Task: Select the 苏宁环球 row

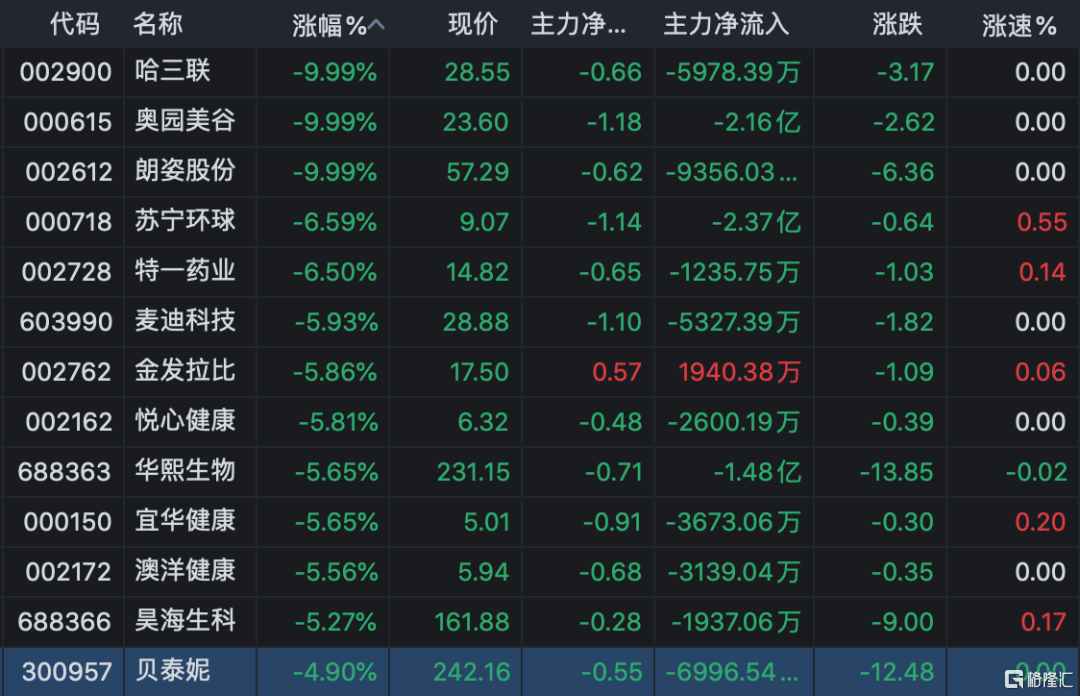Action: click(x=540, y=222)
